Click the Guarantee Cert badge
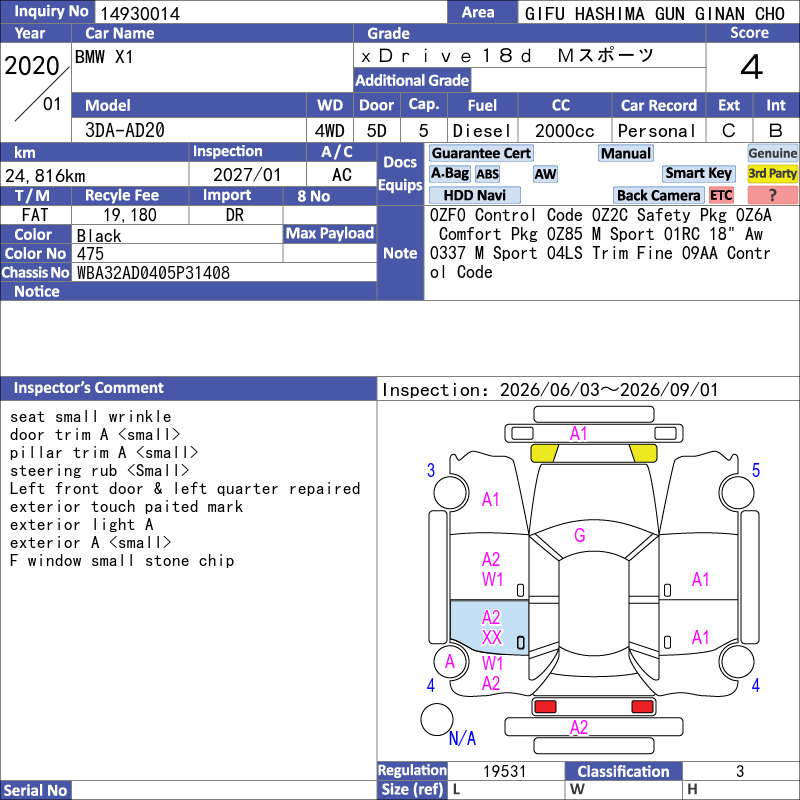 [x=481, y=153]
